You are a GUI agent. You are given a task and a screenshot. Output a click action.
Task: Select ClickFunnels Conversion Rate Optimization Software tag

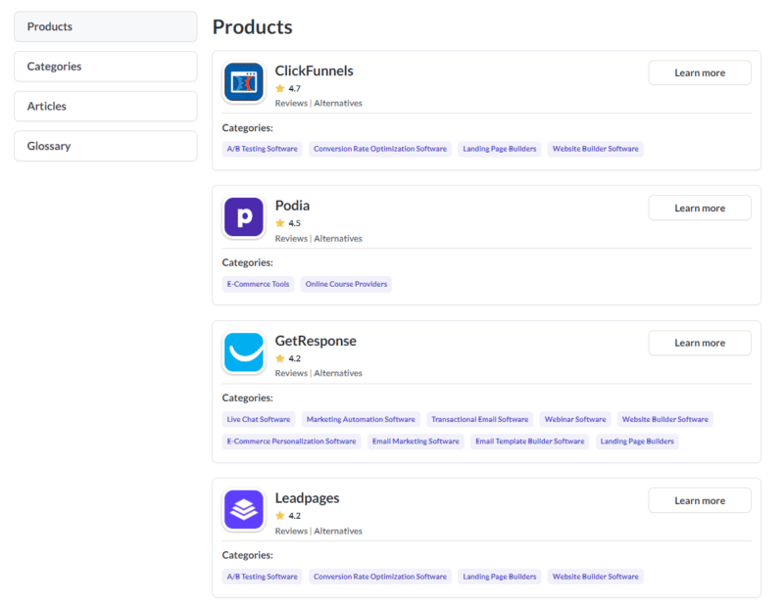point(380,149)
